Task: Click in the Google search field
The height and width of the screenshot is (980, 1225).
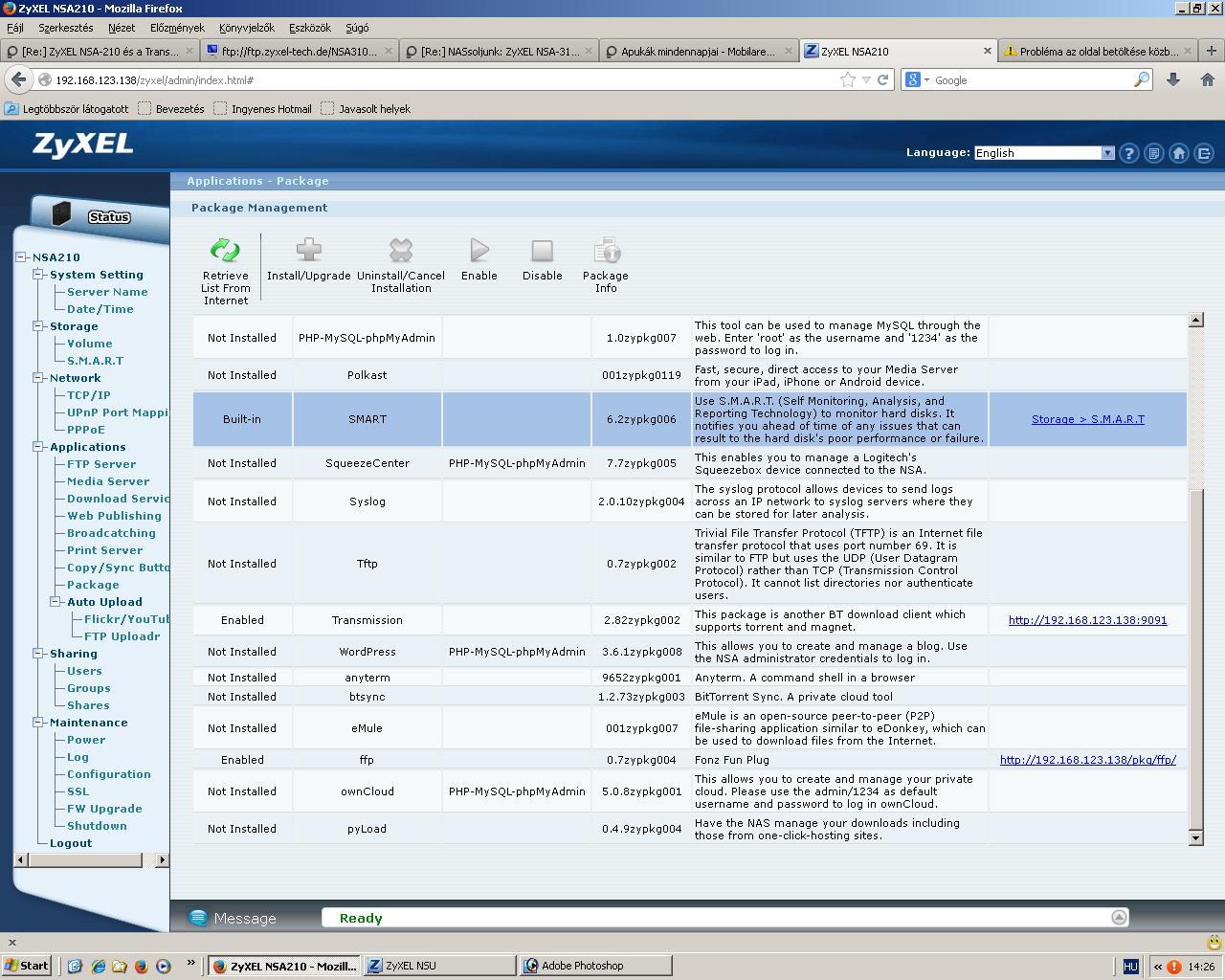Action: point(1032,80)
